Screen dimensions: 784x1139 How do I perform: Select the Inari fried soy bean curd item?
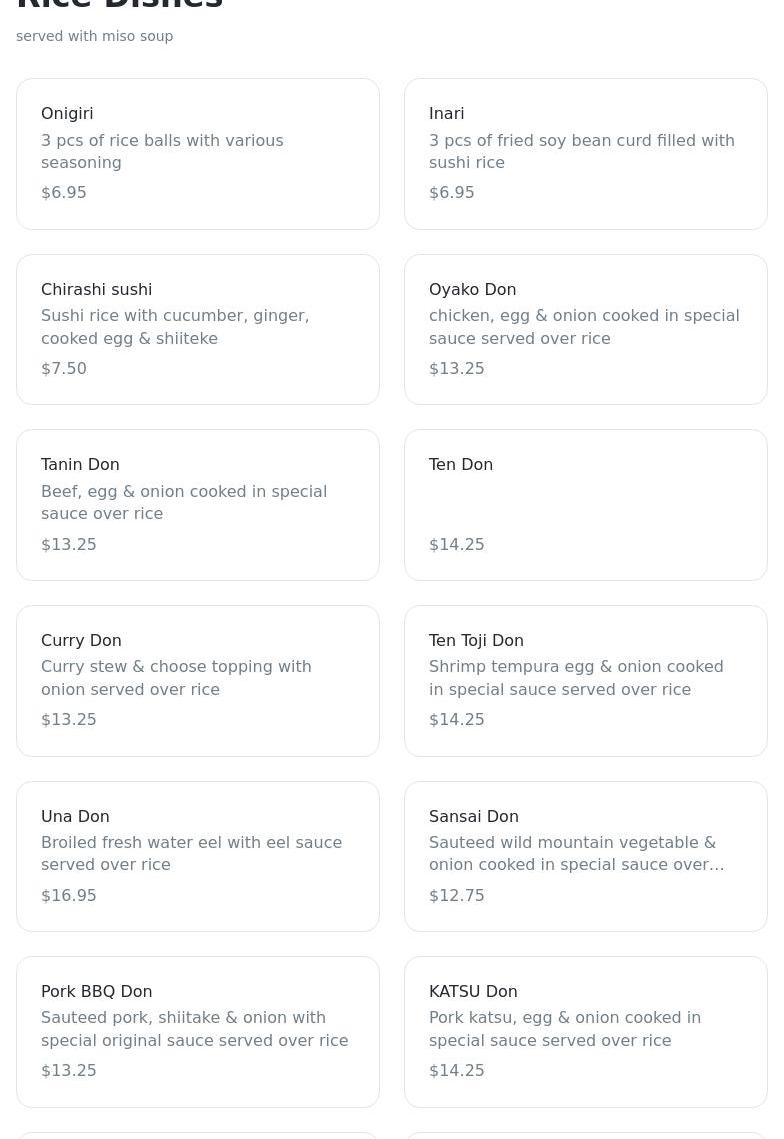coord(586,154)
